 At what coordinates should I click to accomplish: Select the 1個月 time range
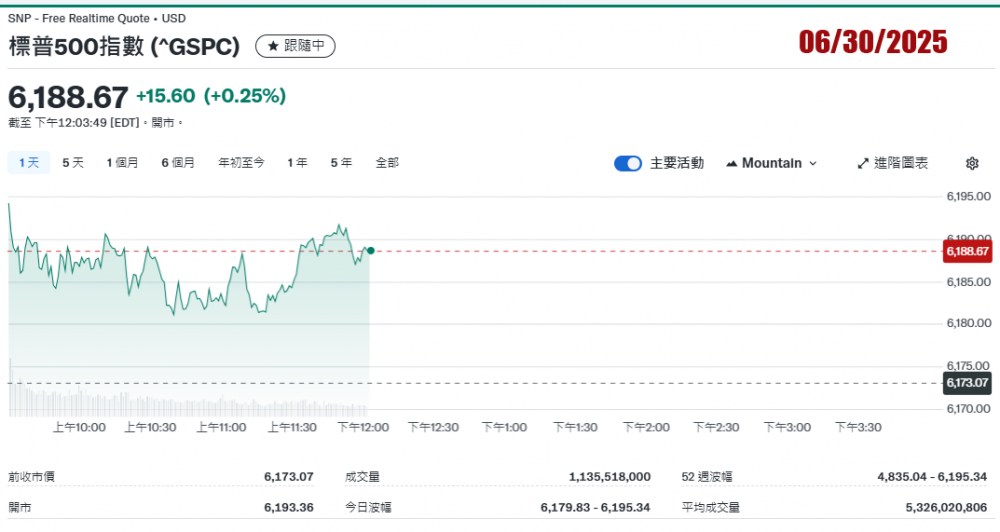123,162
